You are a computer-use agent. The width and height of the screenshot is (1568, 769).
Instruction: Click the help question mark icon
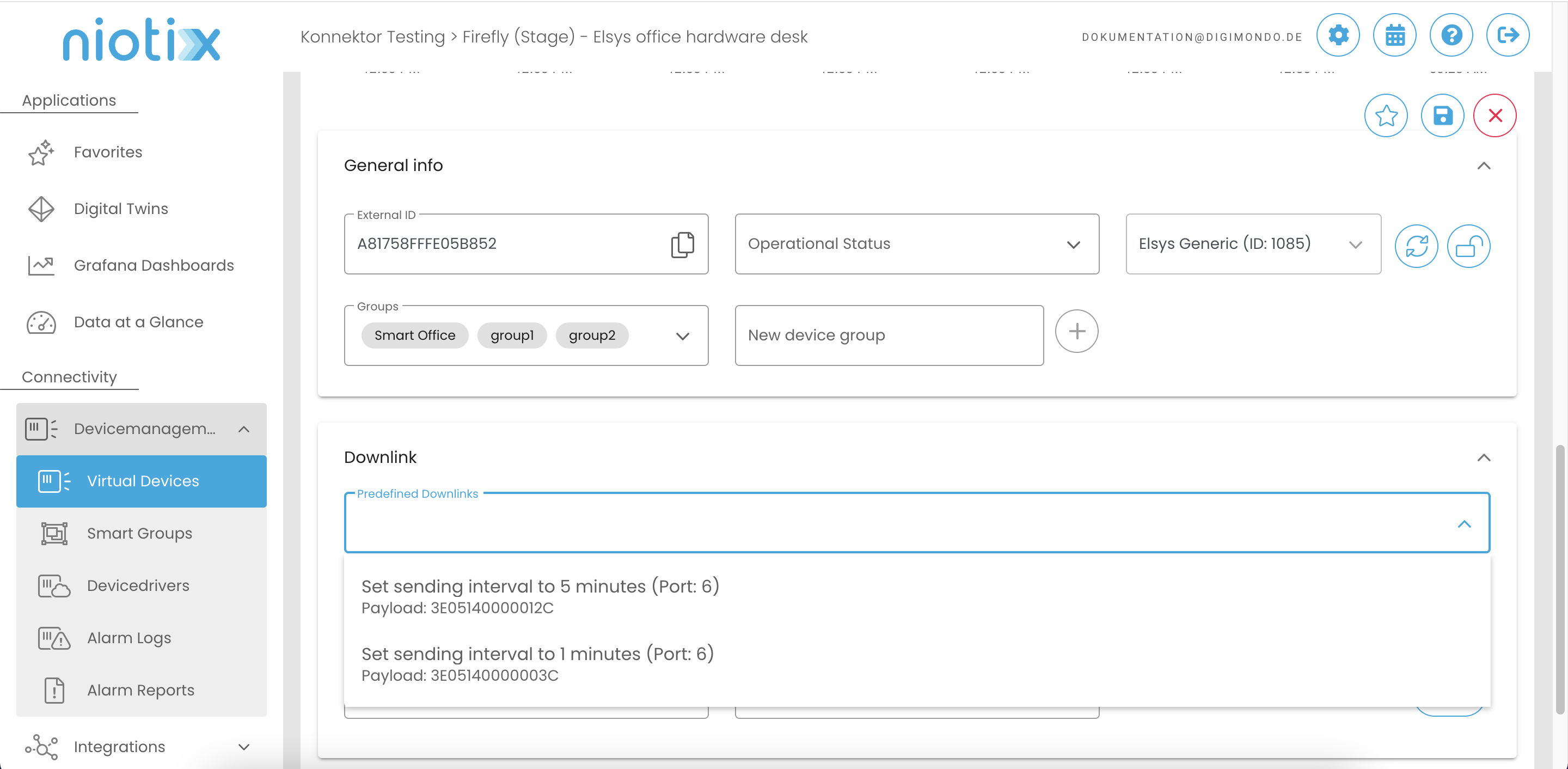(x=1450, y=35)
